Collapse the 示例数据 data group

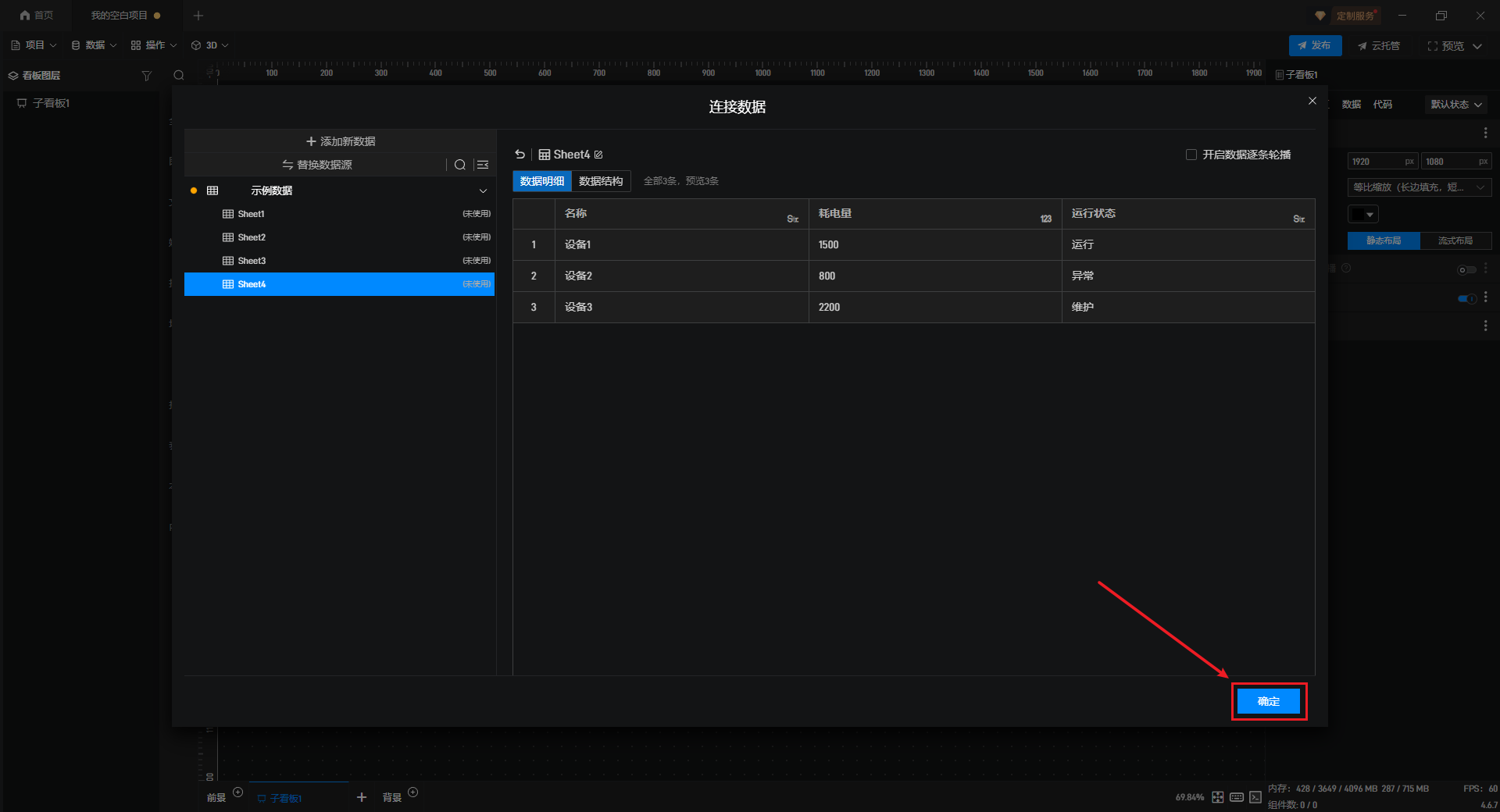coord(483,191)
